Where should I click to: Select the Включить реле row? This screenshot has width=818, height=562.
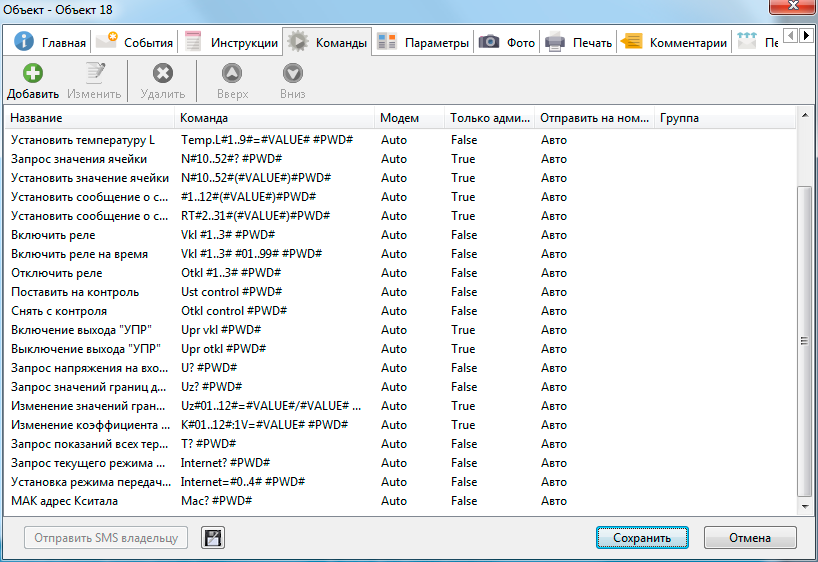click(400, 235)
